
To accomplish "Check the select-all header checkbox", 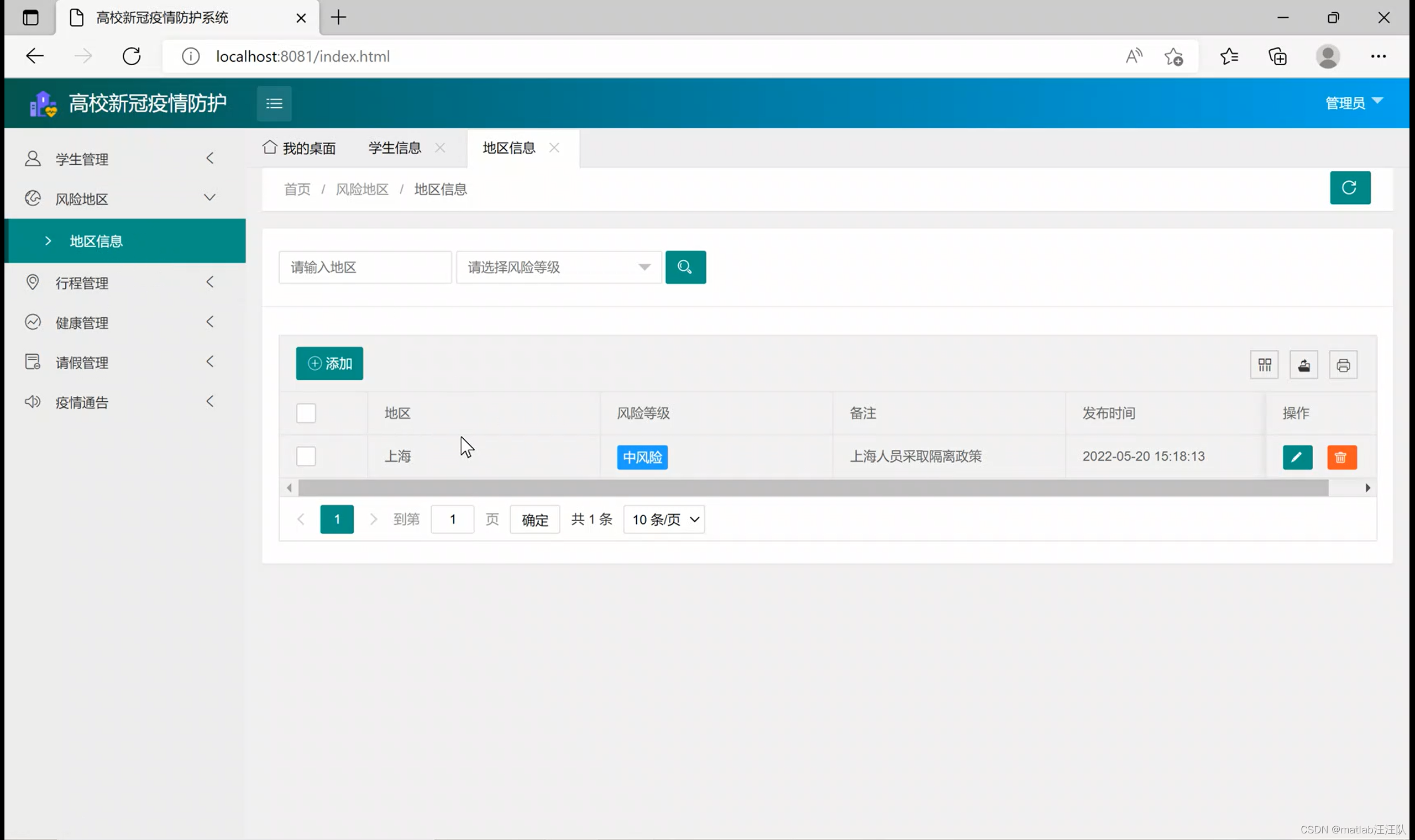I will click(306, 413).
